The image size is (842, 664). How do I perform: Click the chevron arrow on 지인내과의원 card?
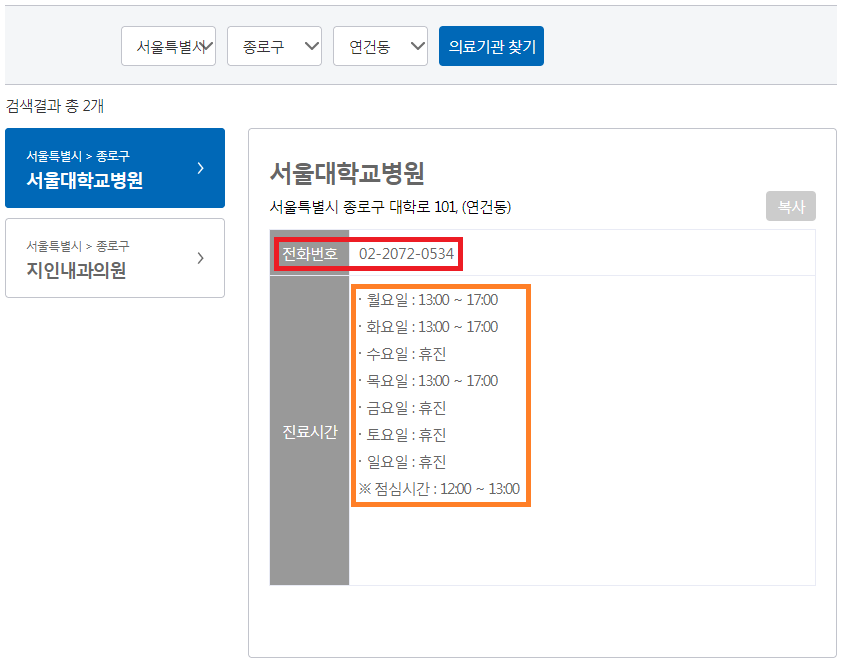(200, 258)
